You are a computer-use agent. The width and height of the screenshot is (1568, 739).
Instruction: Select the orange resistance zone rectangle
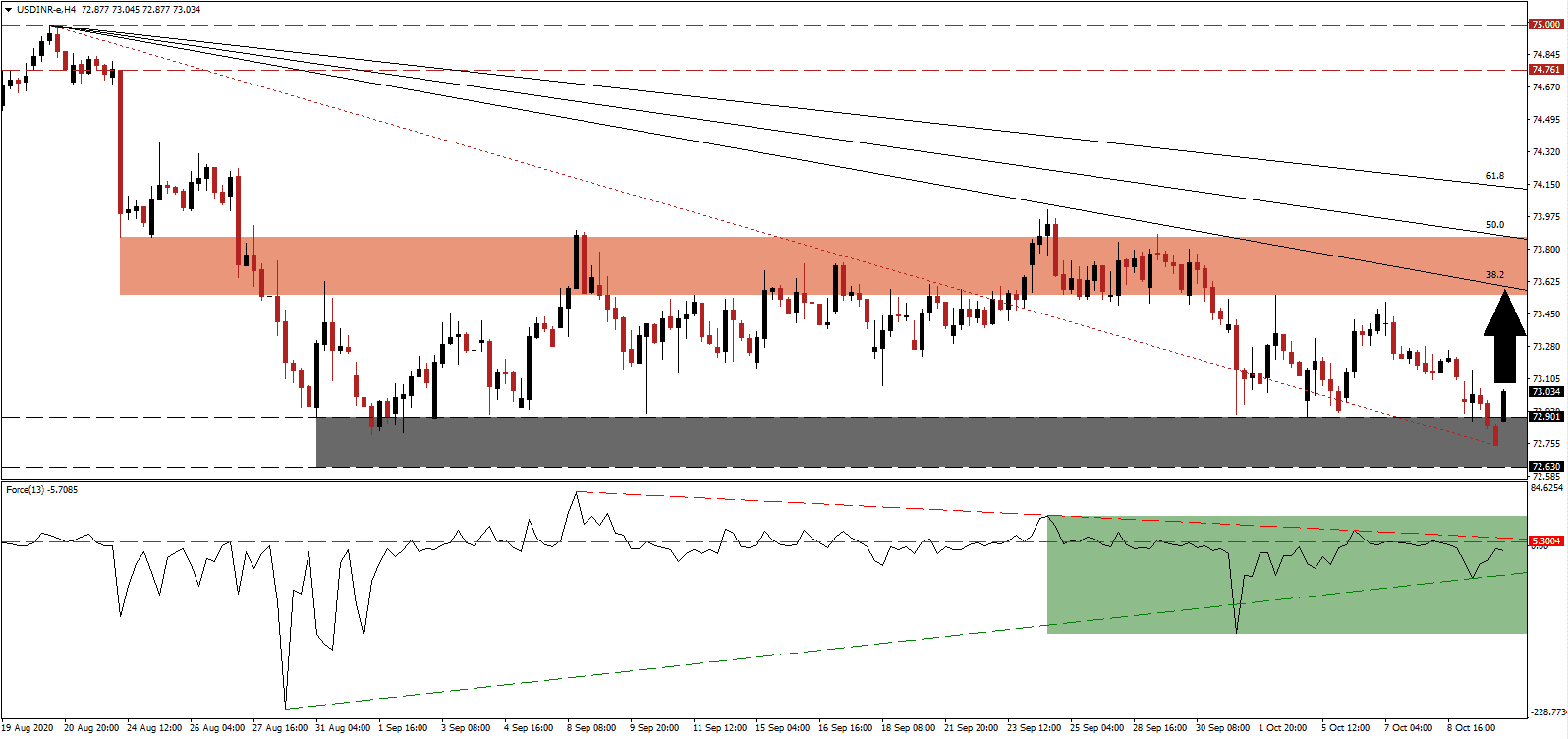point(823,265)
